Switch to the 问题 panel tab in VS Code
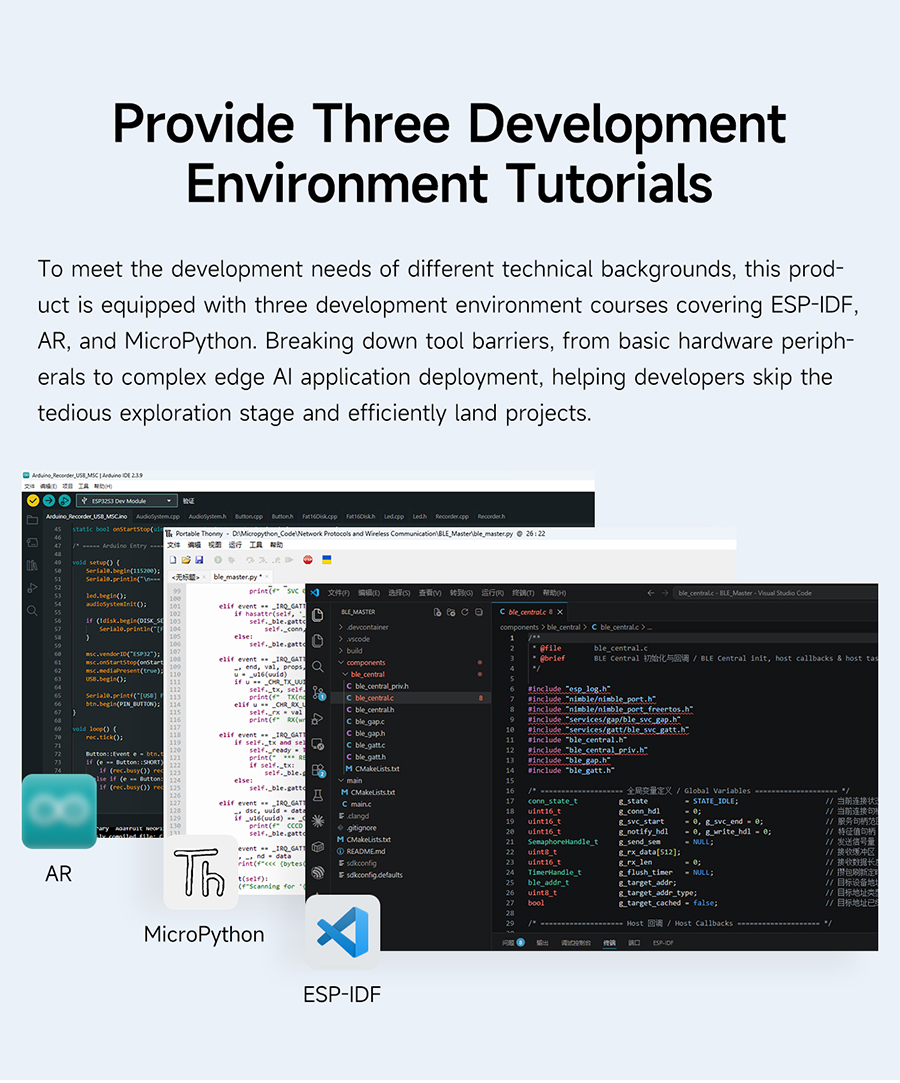The height and width of the screenshot is (1083, 900). [513, 942]
